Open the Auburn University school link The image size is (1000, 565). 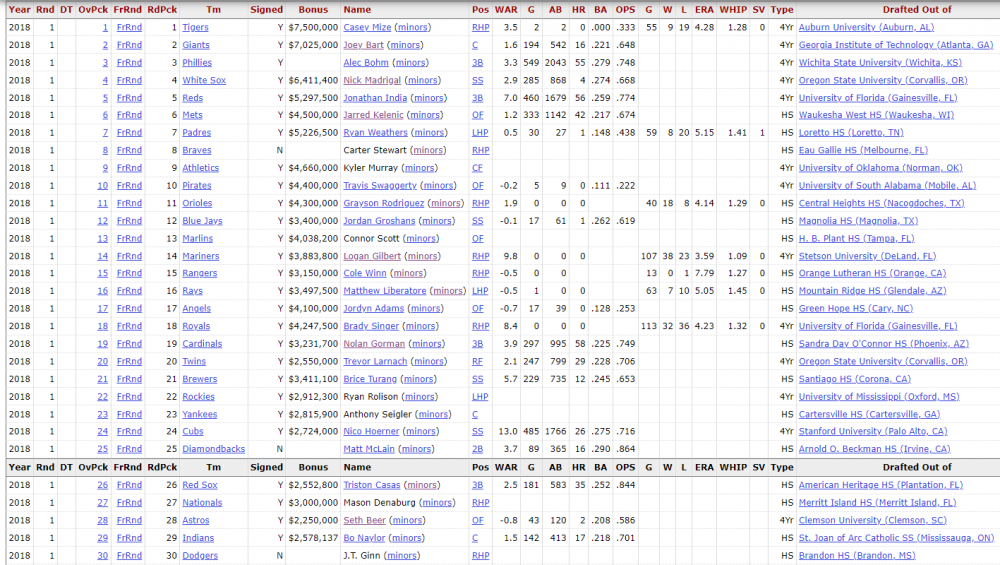click(x=866, y=28)
